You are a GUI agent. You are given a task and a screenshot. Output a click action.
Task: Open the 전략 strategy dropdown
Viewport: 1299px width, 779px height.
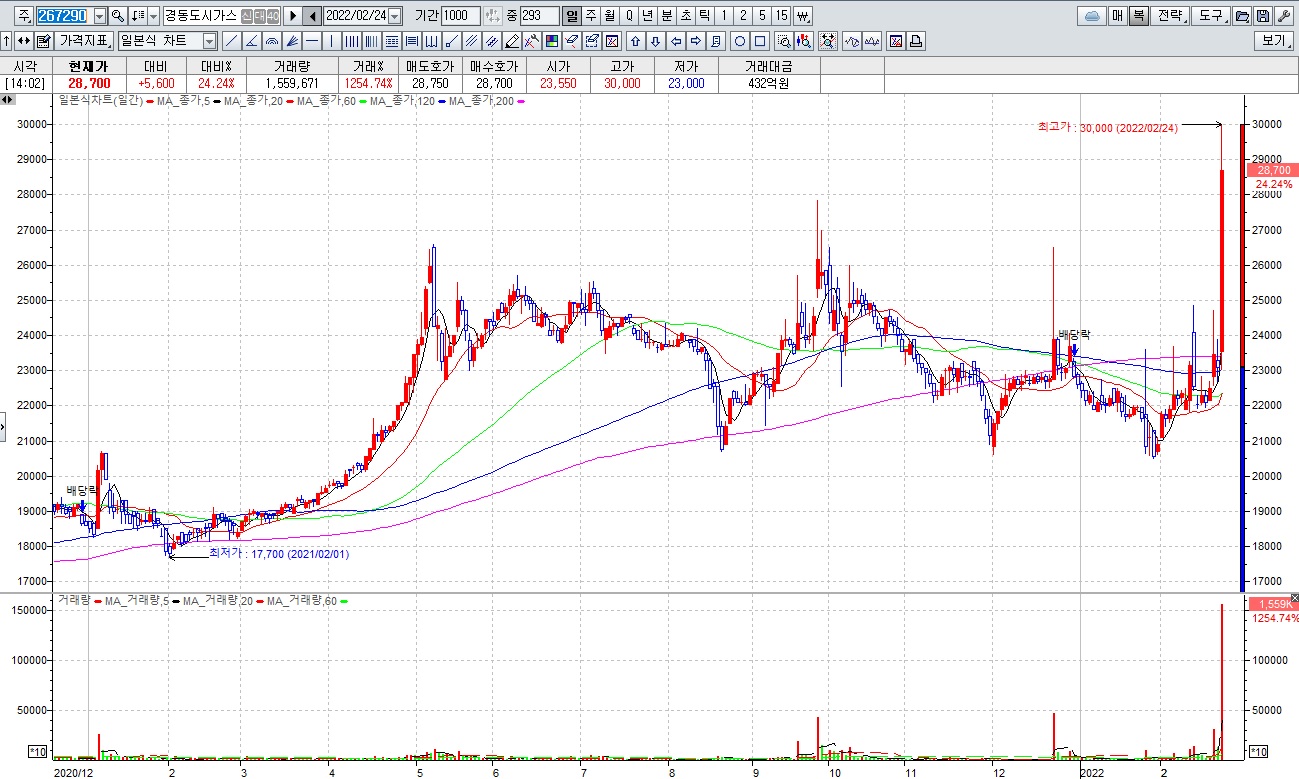tap(1172, 16)
